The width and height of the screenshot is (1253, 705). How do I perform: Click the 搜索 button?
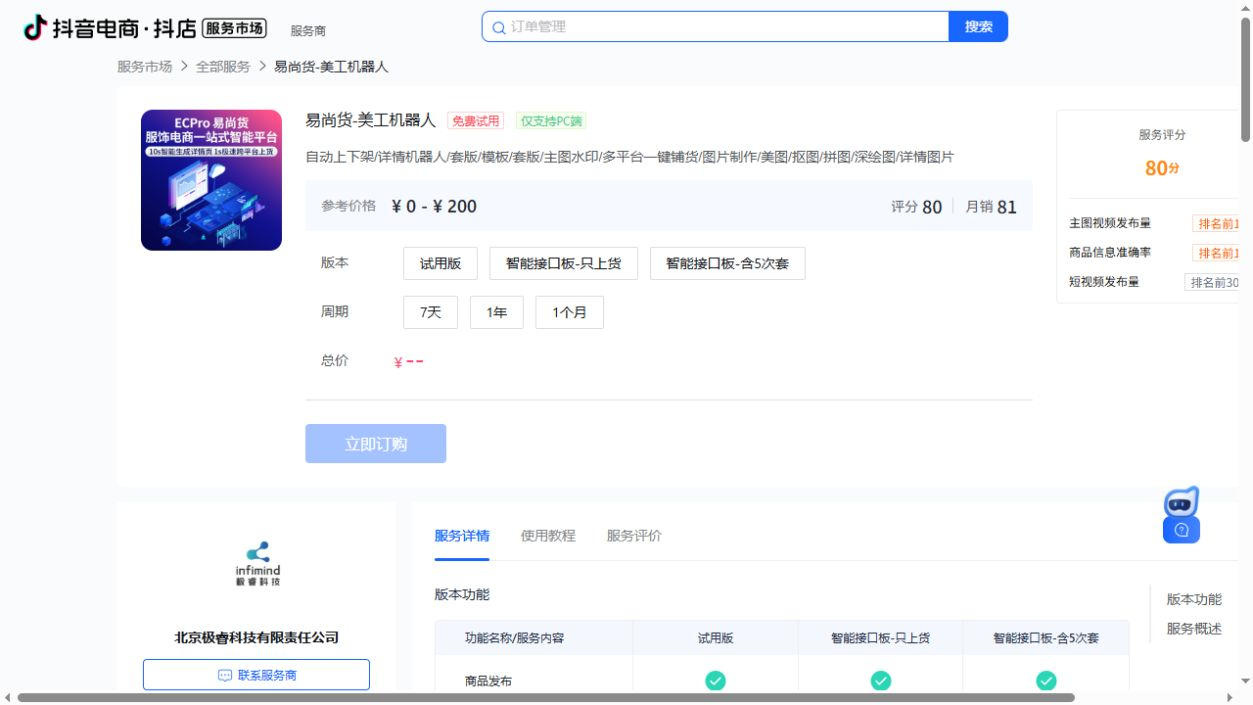[x=978, y=27]
